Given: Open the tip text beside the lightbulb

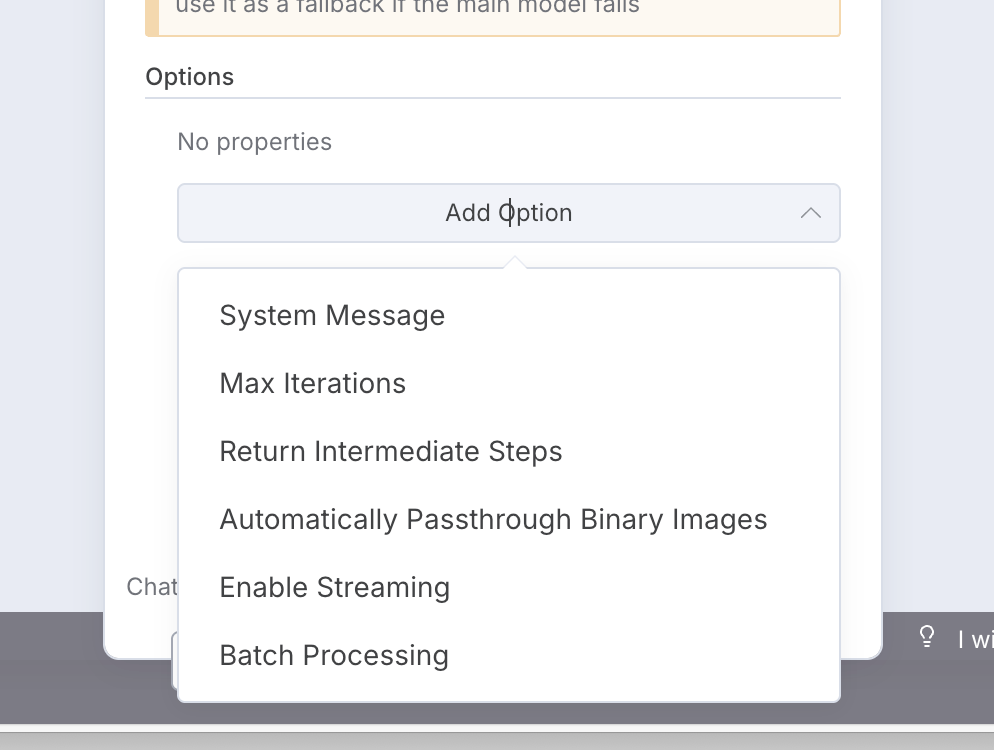Looking at the screenshot, I should (974, 639).
